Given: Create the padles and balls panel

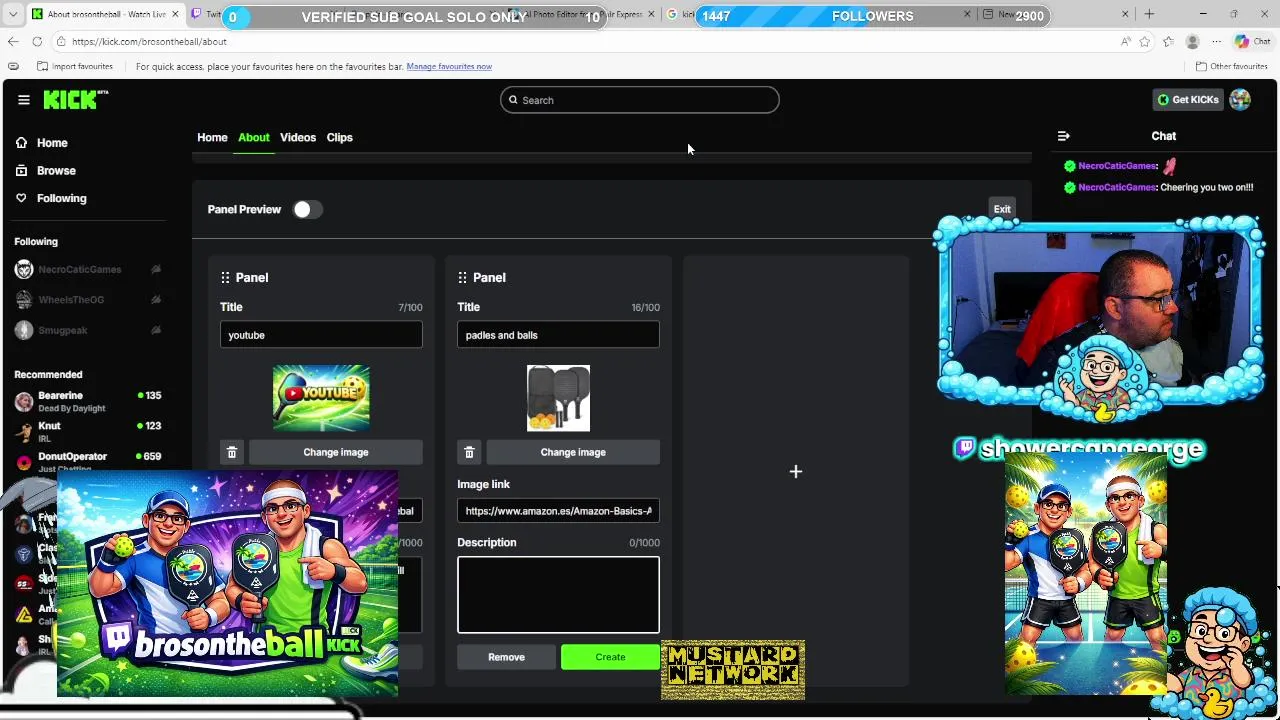Looking at the screenshot, I should (610, 657).
